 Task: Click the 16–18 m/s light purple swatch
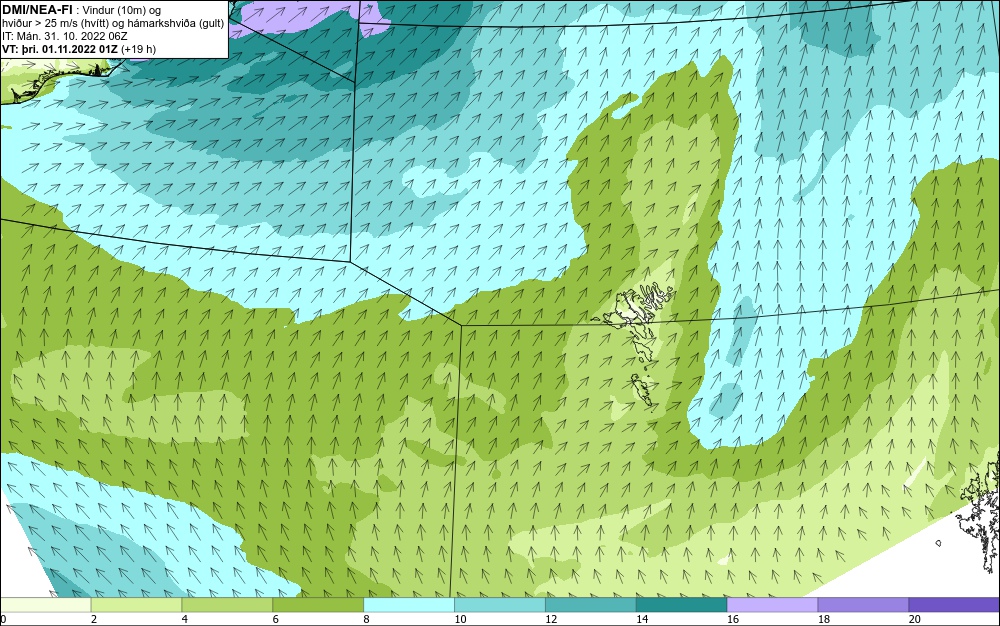[x=772, y=605]
